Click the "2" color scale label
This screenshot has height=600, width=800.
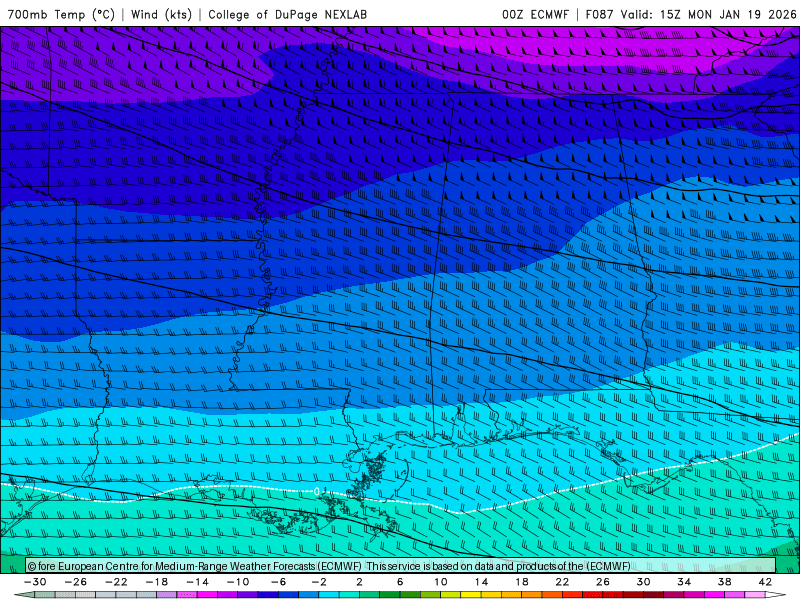click(x=360, y=582)
